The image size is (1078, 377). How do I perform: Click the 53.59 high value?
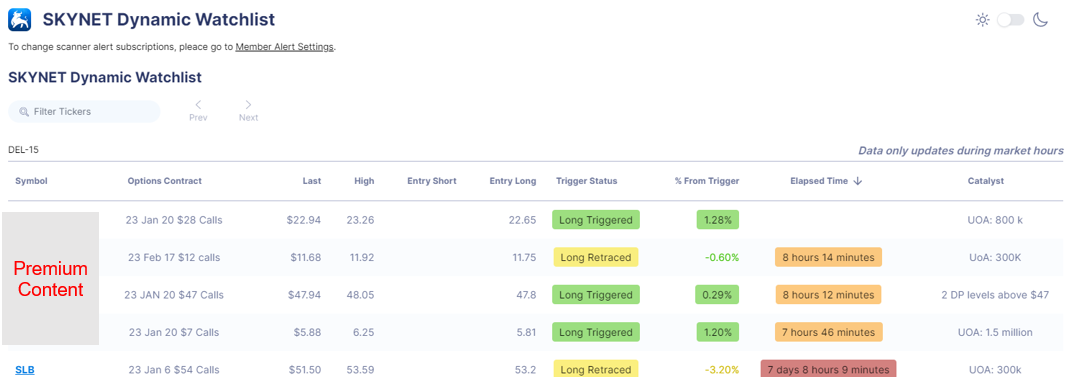360,369
